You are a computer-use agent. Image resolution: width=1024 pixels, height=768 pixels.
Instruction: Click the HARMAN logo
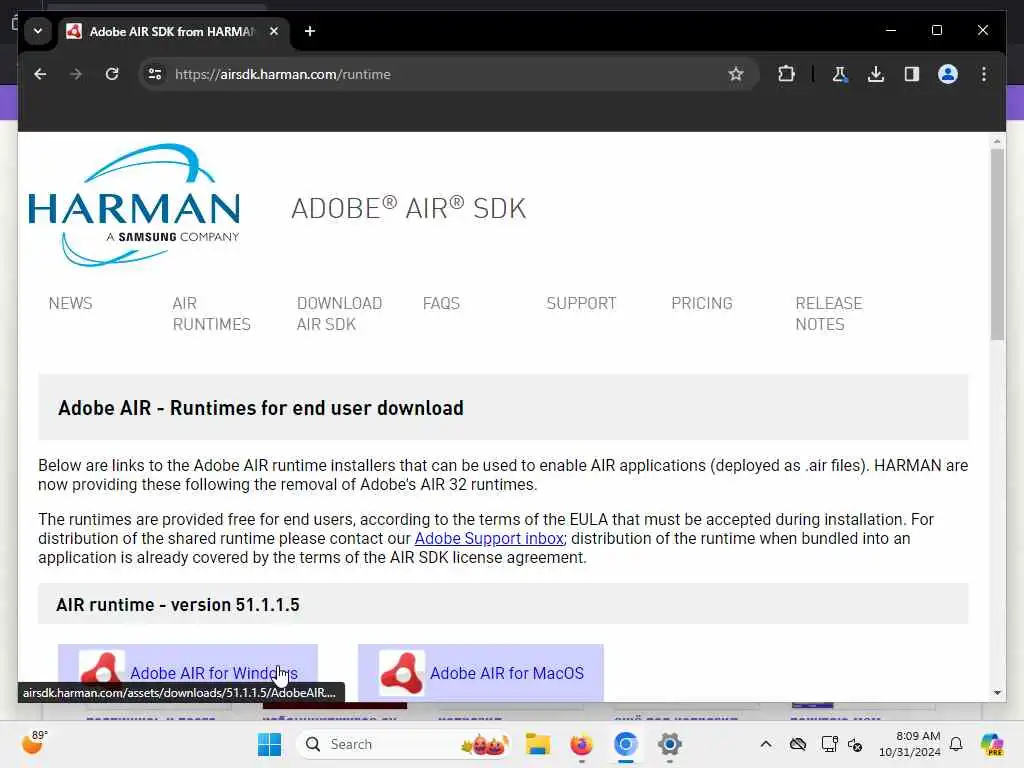(x=135, y=205)
